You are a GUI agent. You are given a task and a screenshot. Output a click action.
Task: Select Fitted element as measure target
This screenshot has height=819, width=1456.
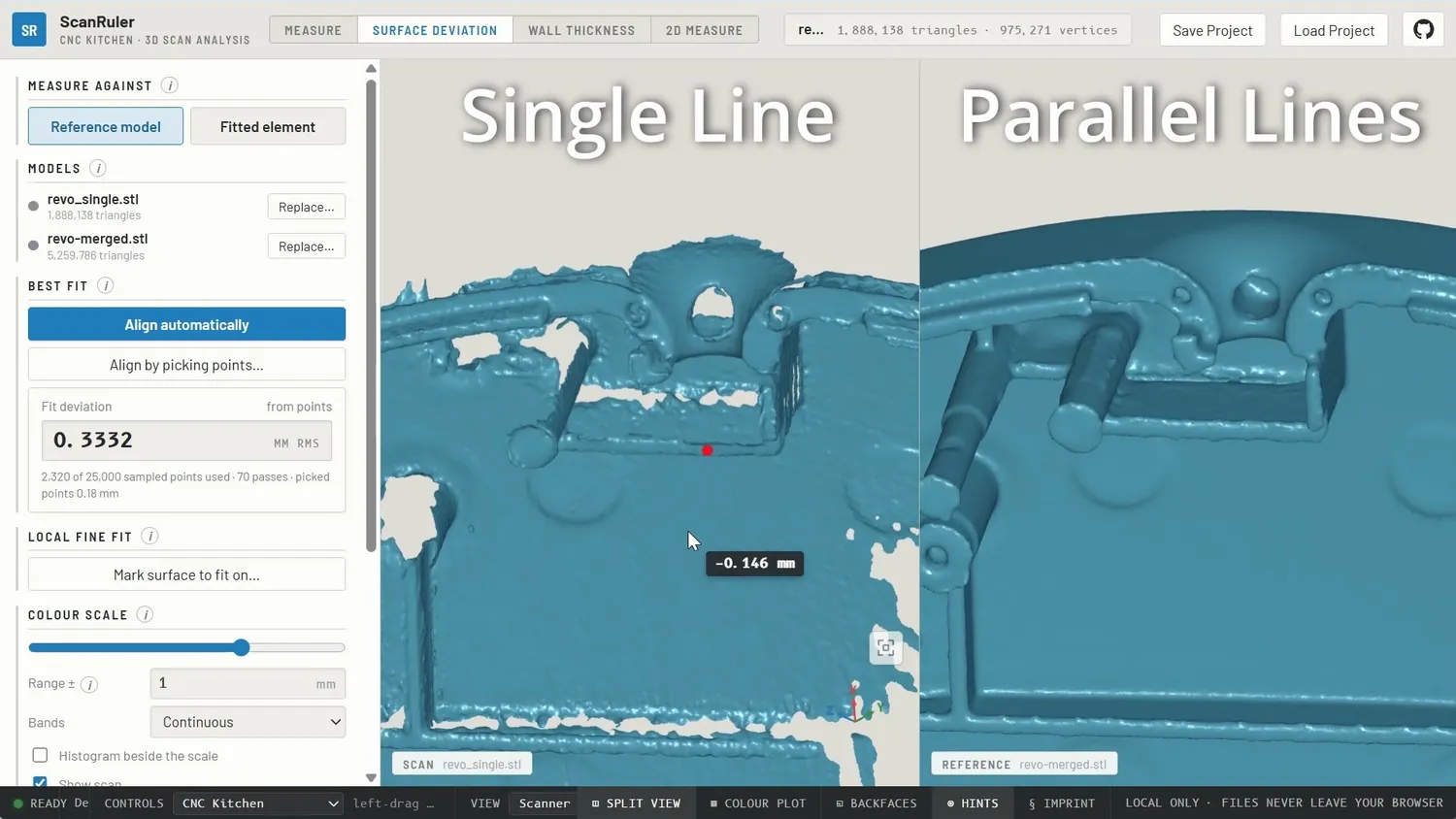268,126
